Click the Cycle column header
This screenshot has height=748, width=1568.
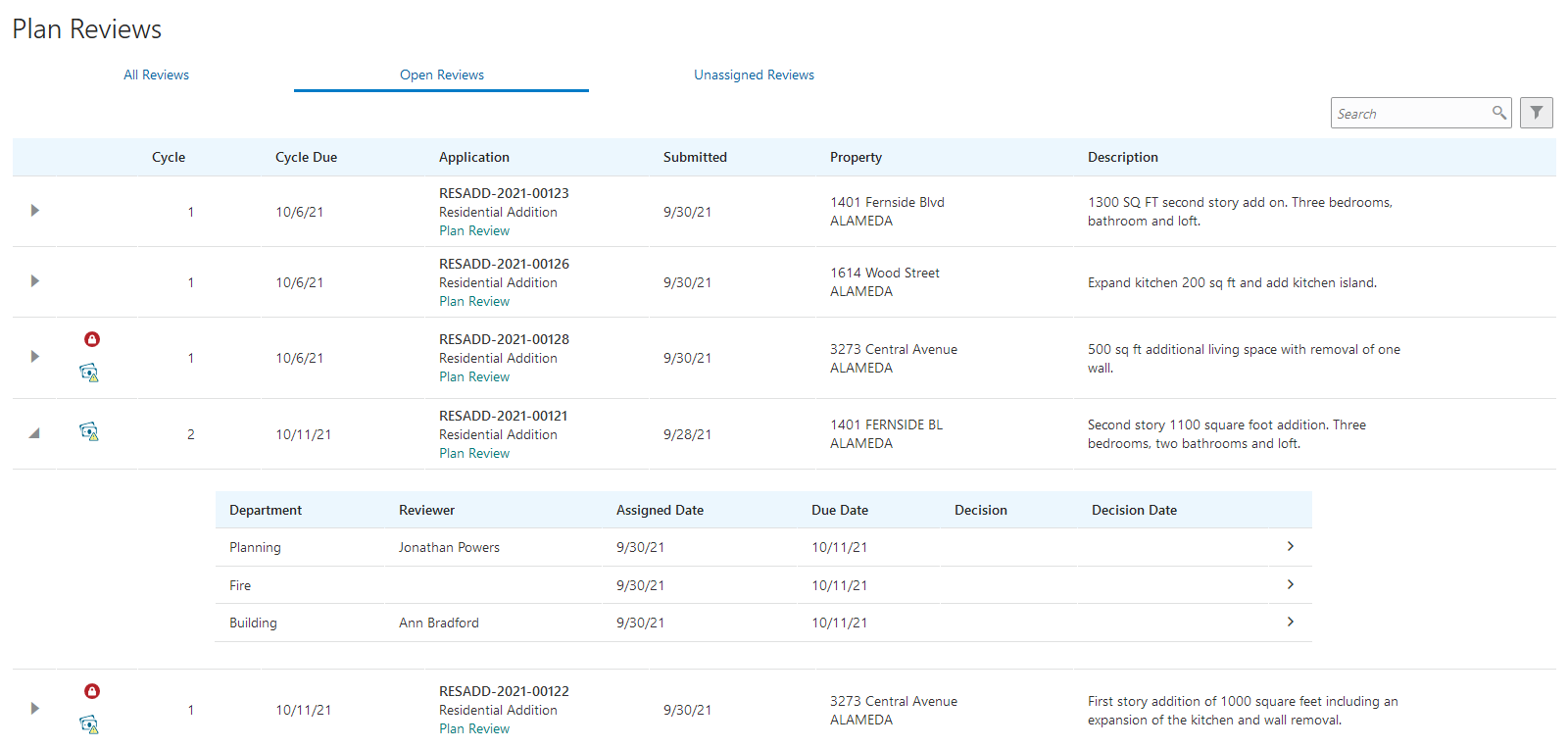(x=169, y=157)
